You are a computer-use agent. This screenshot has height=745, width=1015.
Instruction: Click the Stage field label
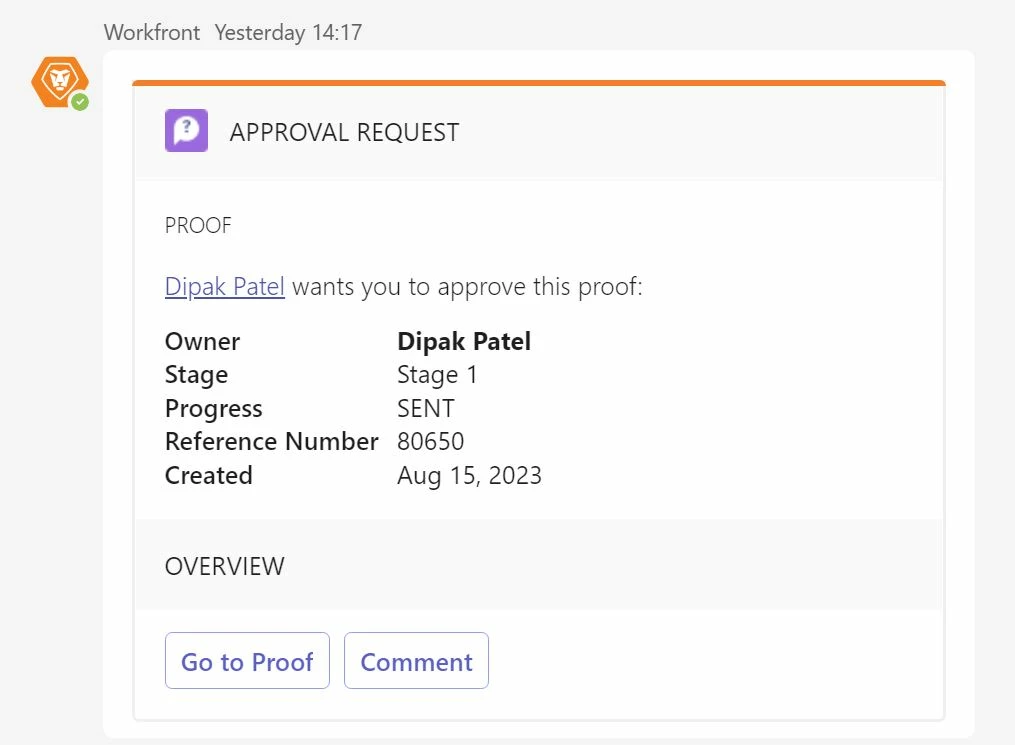pyautogui.click(x=196, y=375)
